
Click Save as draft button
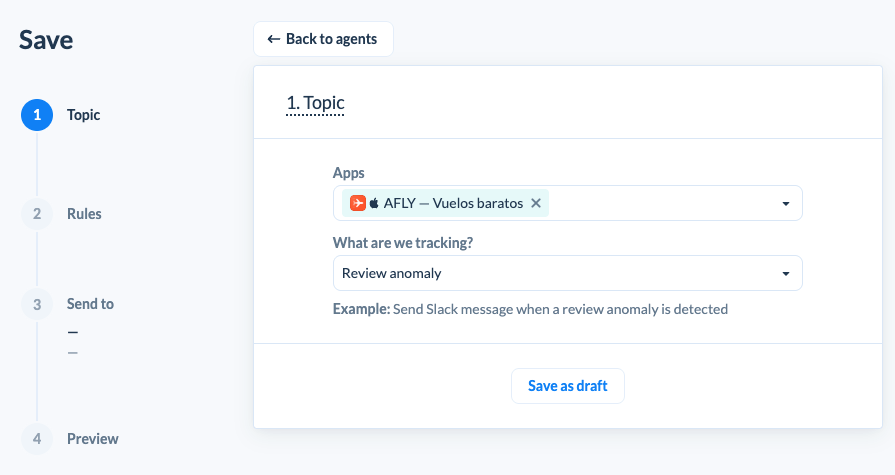click(x=567, y=386)
